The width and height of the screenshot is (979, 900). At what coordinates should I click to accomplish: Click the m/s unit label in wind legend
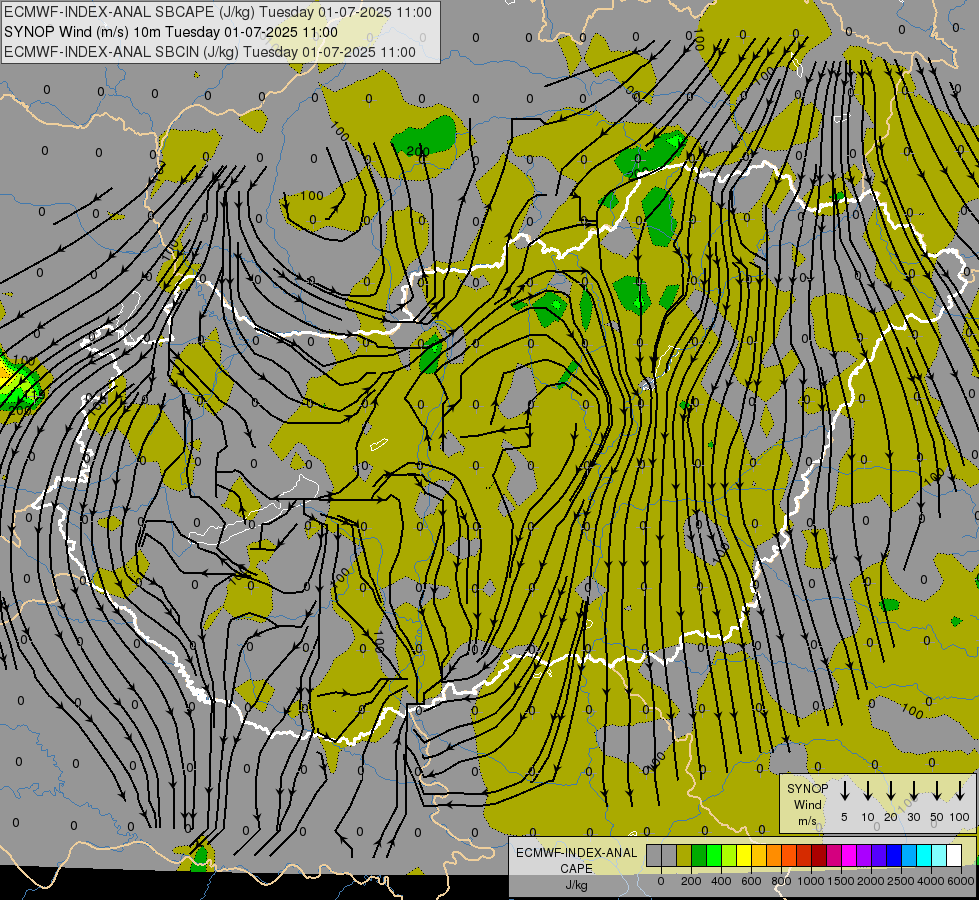click(x=807, y=821)
